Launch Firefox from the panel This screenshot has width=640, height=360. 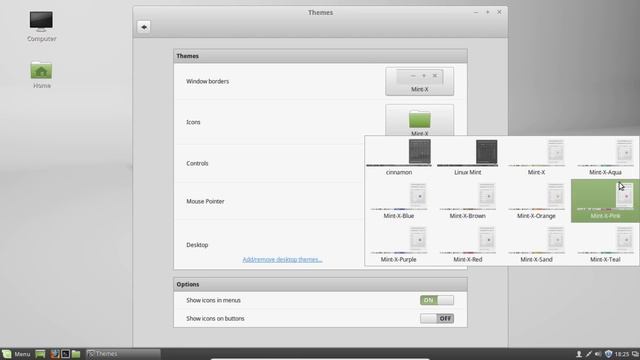(55, 354)
